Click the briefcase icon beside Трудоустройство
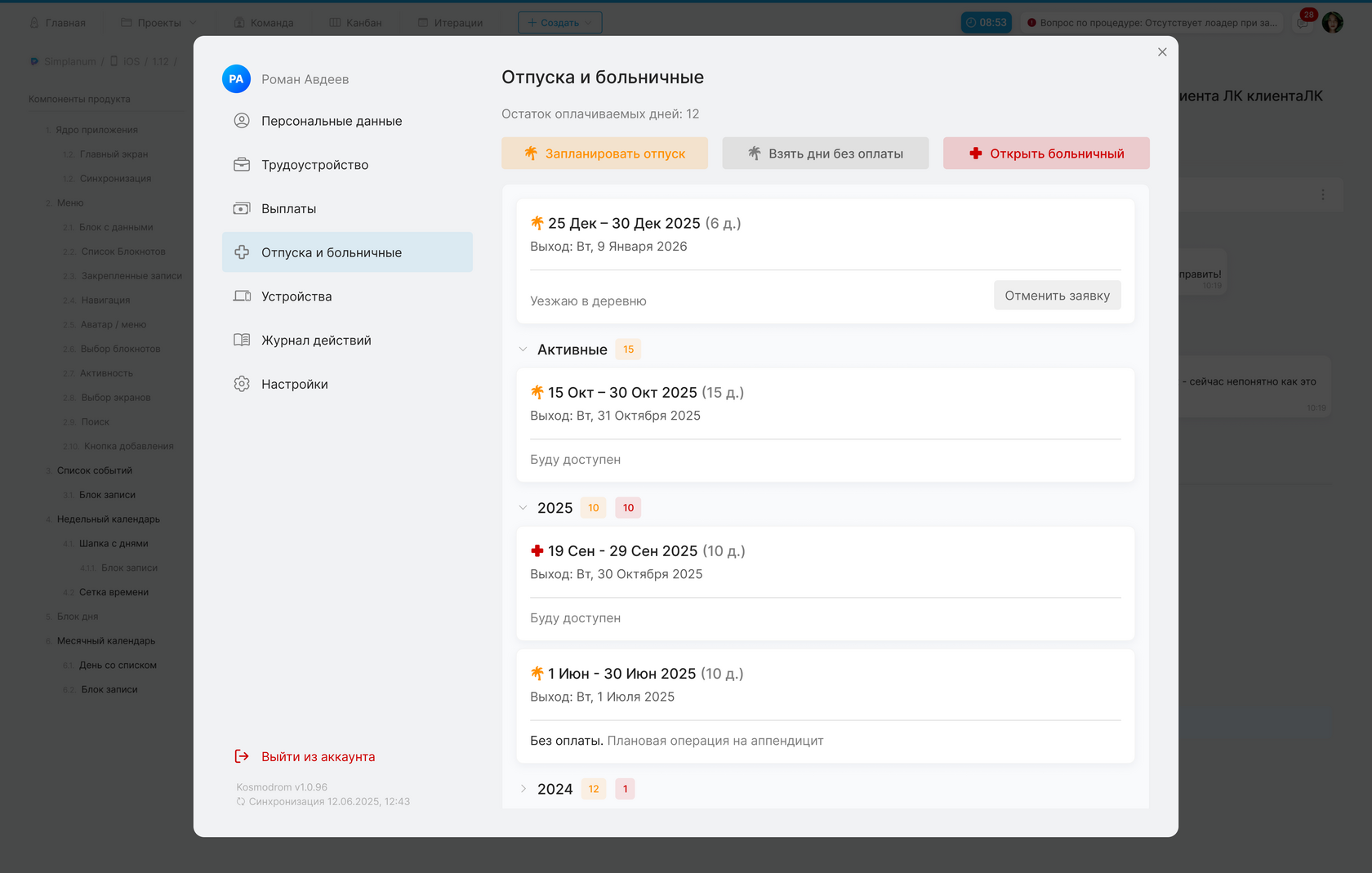1372x873 pixels. (242, 165)
